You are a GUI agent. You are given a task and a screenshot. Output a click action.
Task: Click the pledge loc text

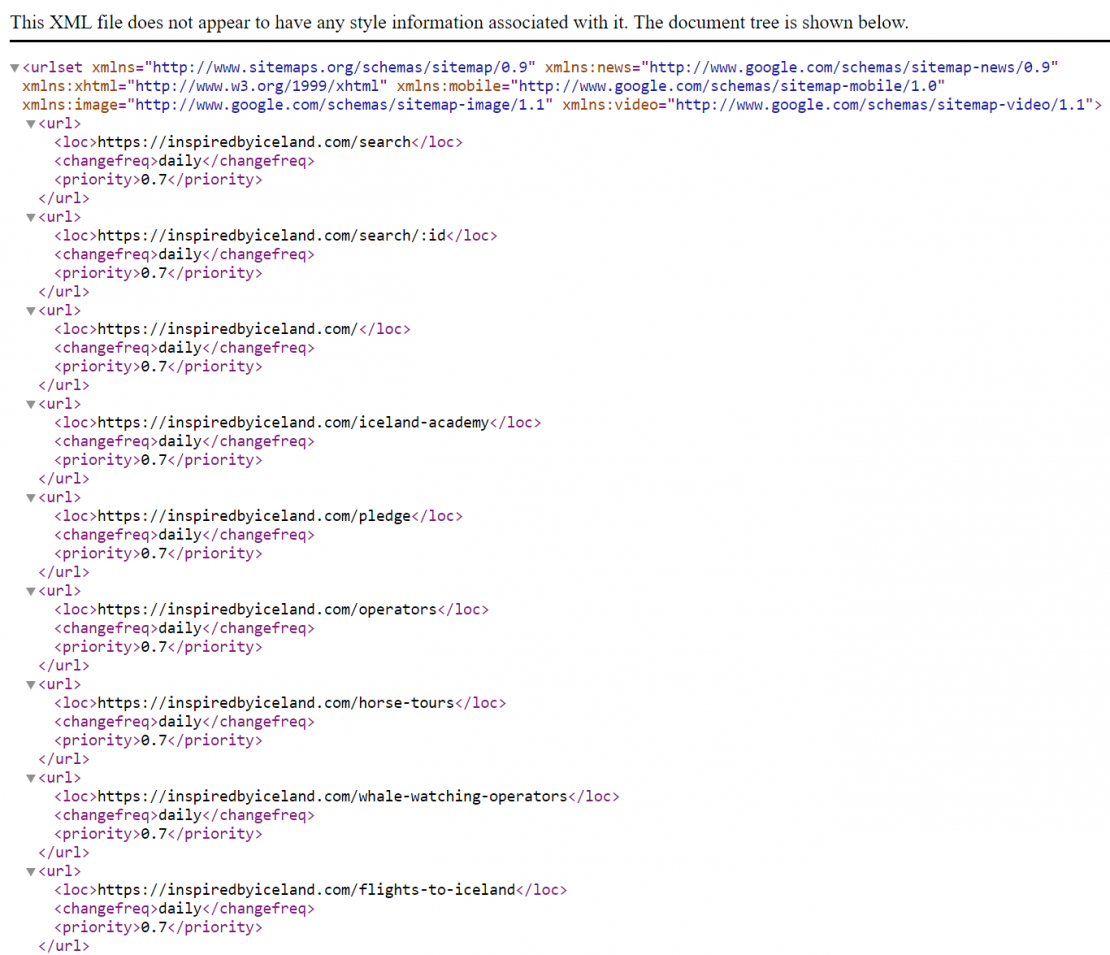coord(254,516)
